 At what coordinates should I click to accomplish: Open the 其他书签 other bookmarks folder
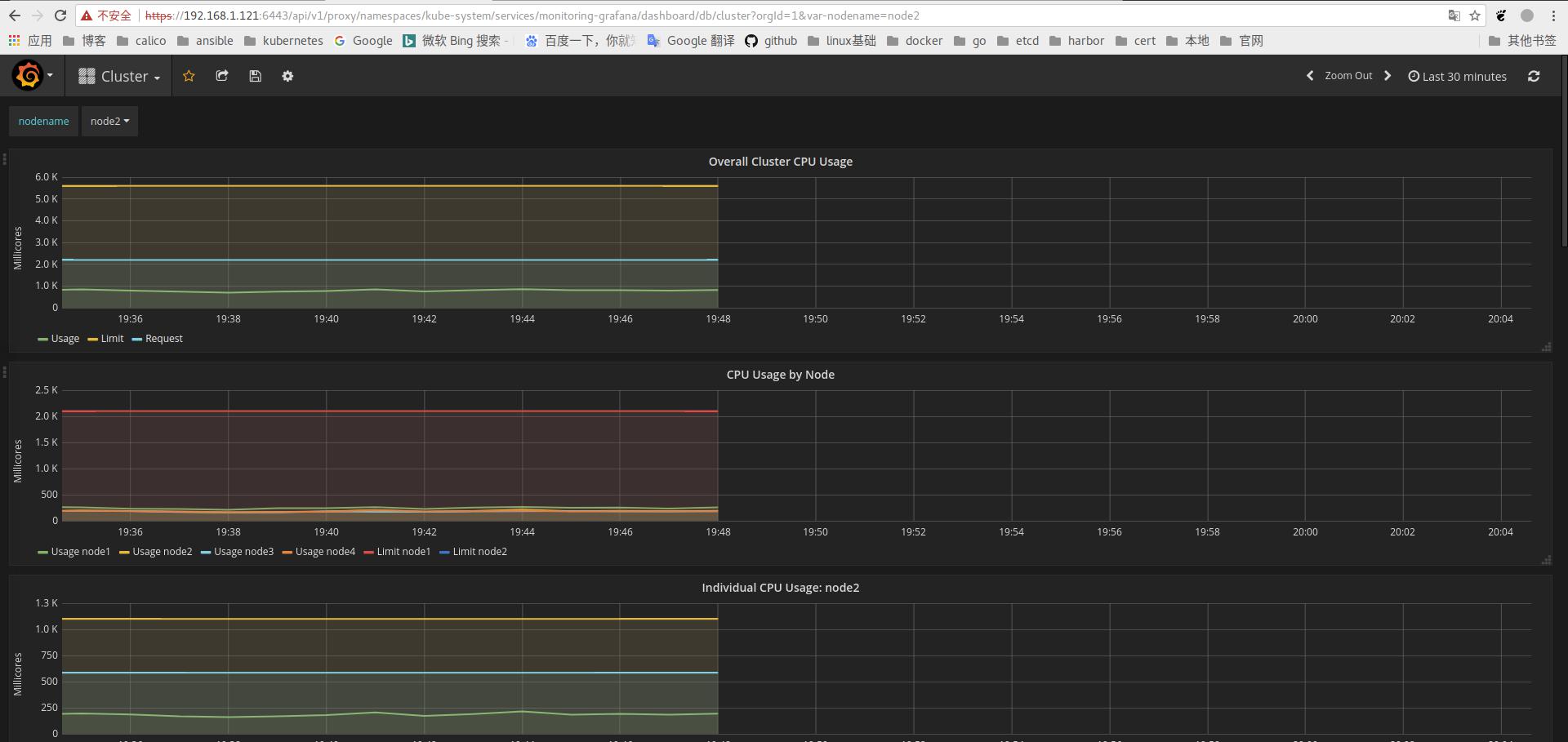point(1522,41)
